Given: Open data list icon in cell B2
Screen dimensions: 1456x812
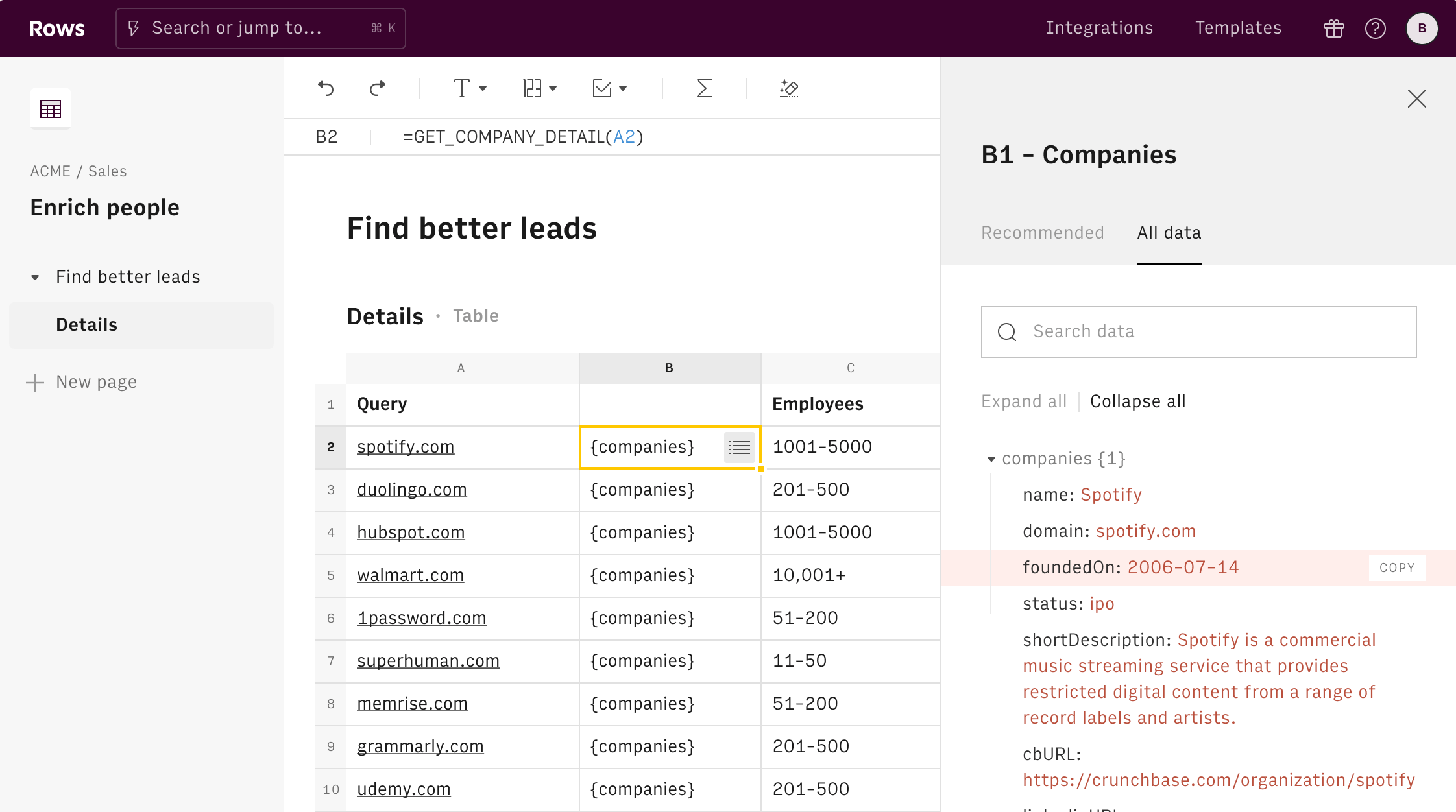Looking at the screenshot, I should pos(740,447).
